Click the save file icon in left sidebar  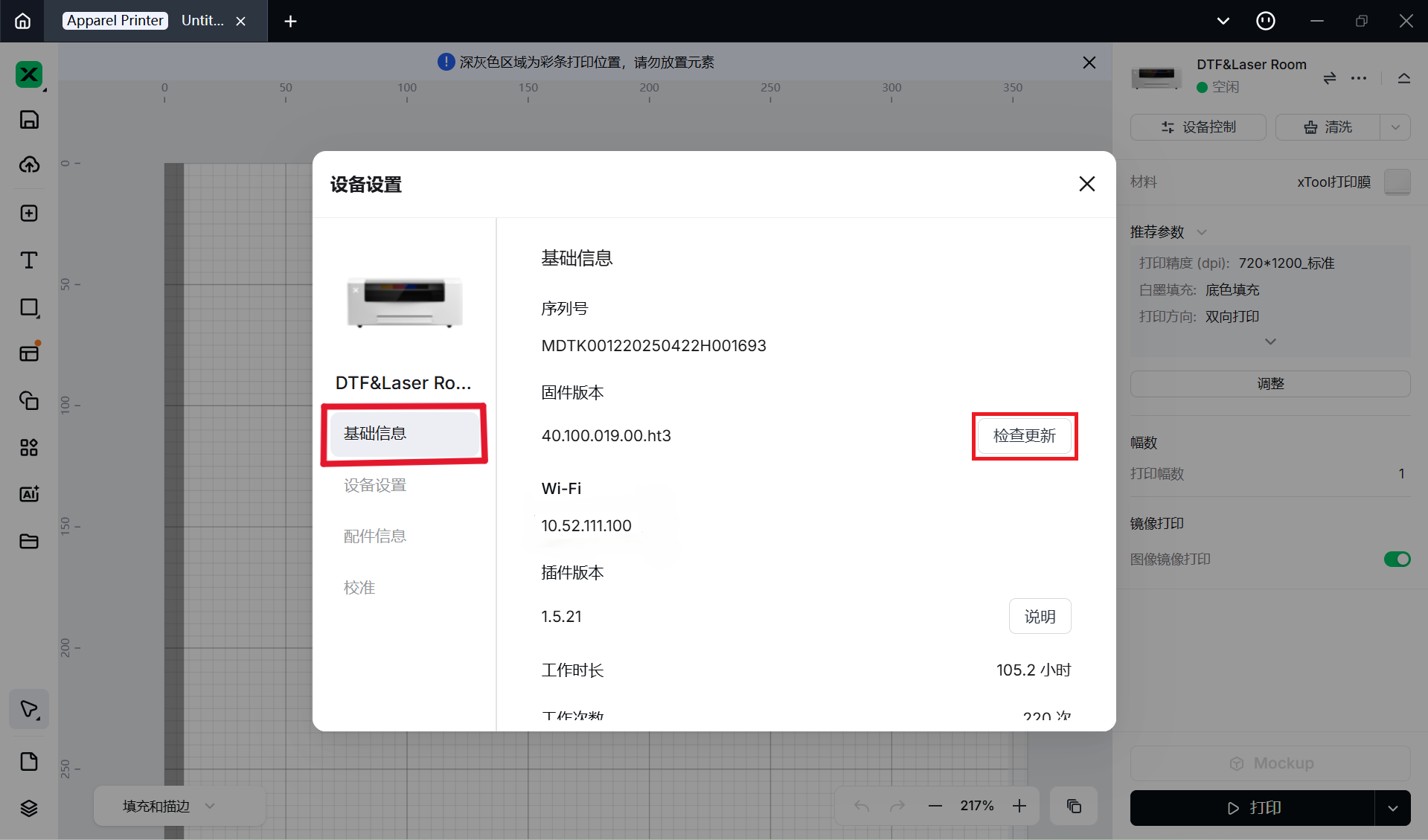click(29, 120)
